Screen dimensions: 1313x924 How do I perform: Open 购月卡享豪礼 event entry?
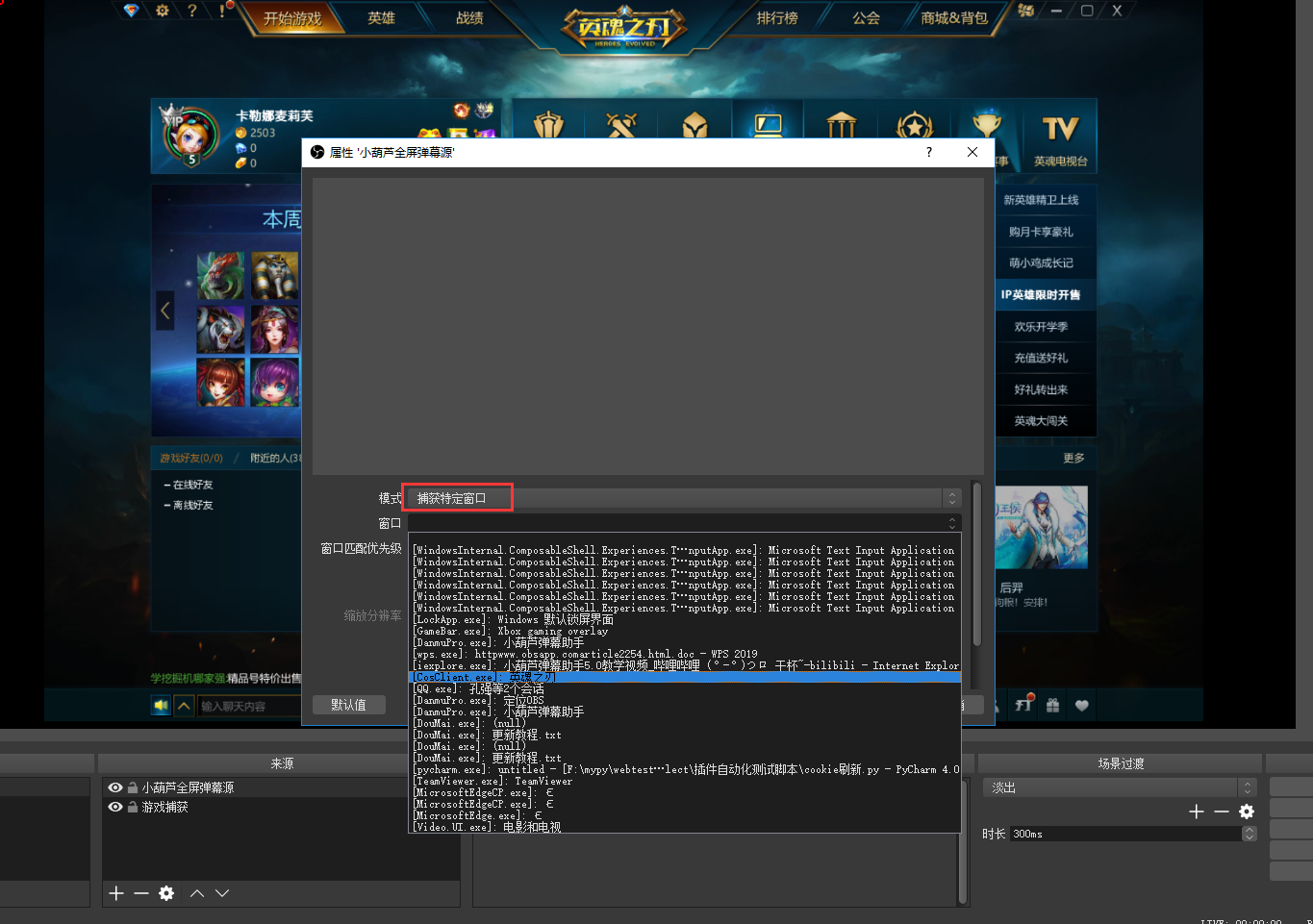1041,232
